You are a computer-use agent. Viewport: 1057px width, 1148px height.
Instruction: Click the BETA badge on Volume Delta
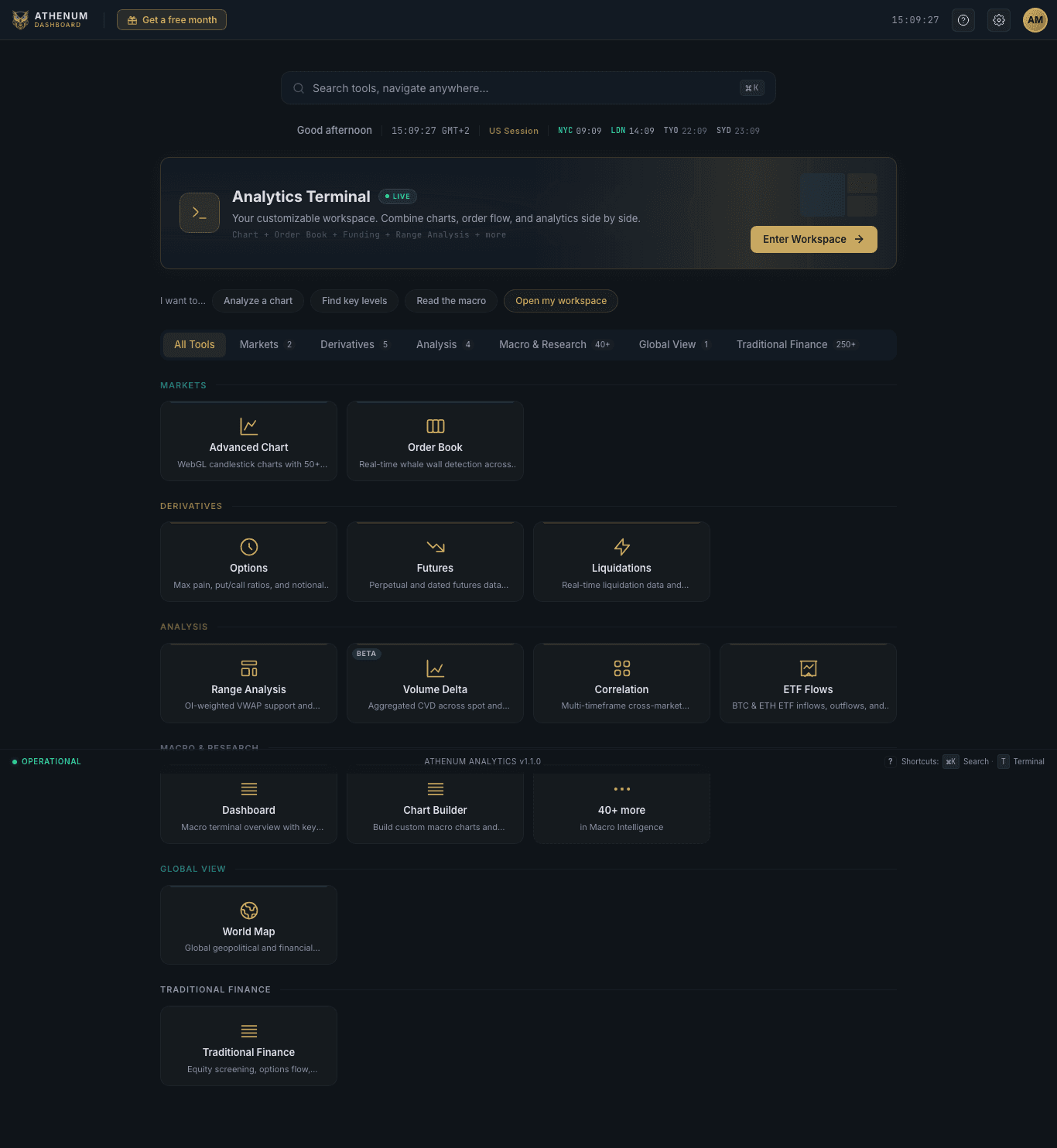pyautogui.click(x=367, y=654)
